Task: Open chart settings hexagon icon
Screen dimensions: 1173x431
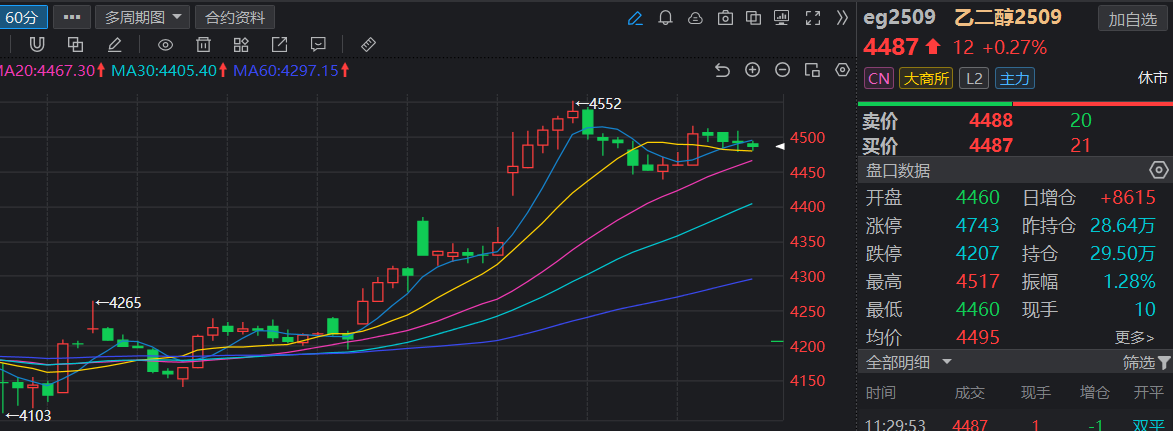Action: point(842,70)
